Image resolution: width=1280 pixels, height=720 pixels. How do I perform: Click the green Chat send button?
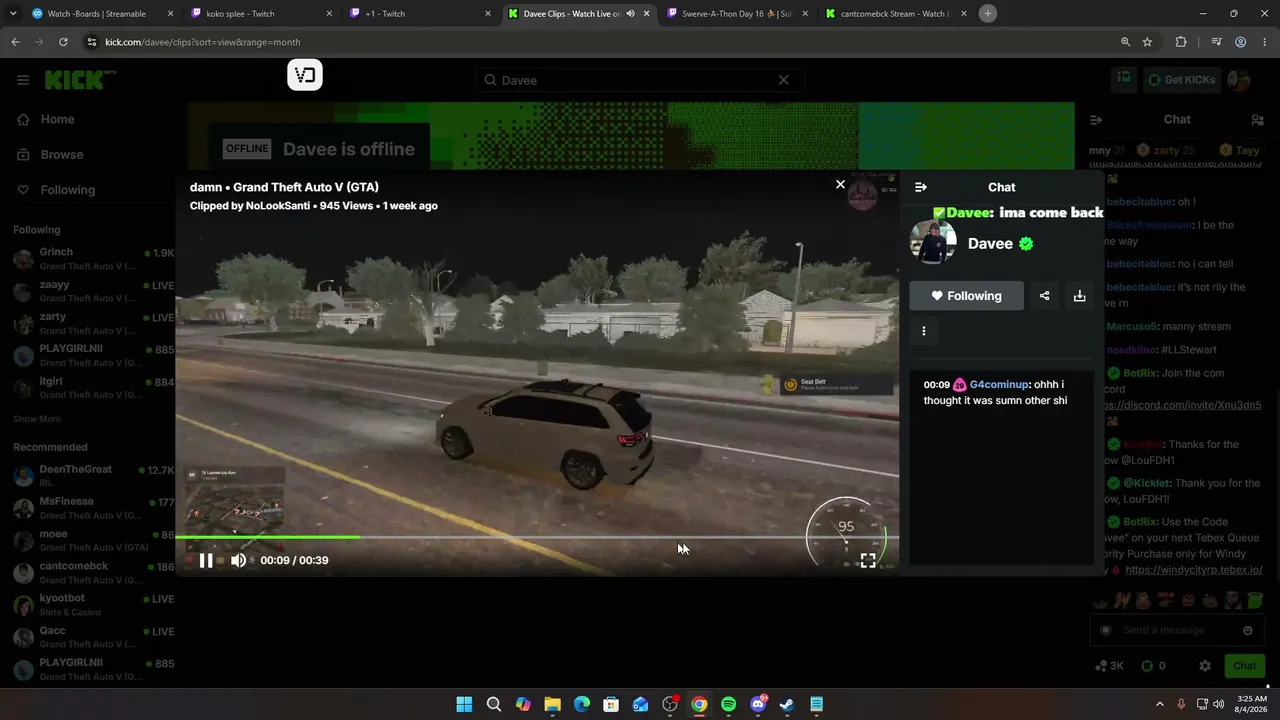1245,666
